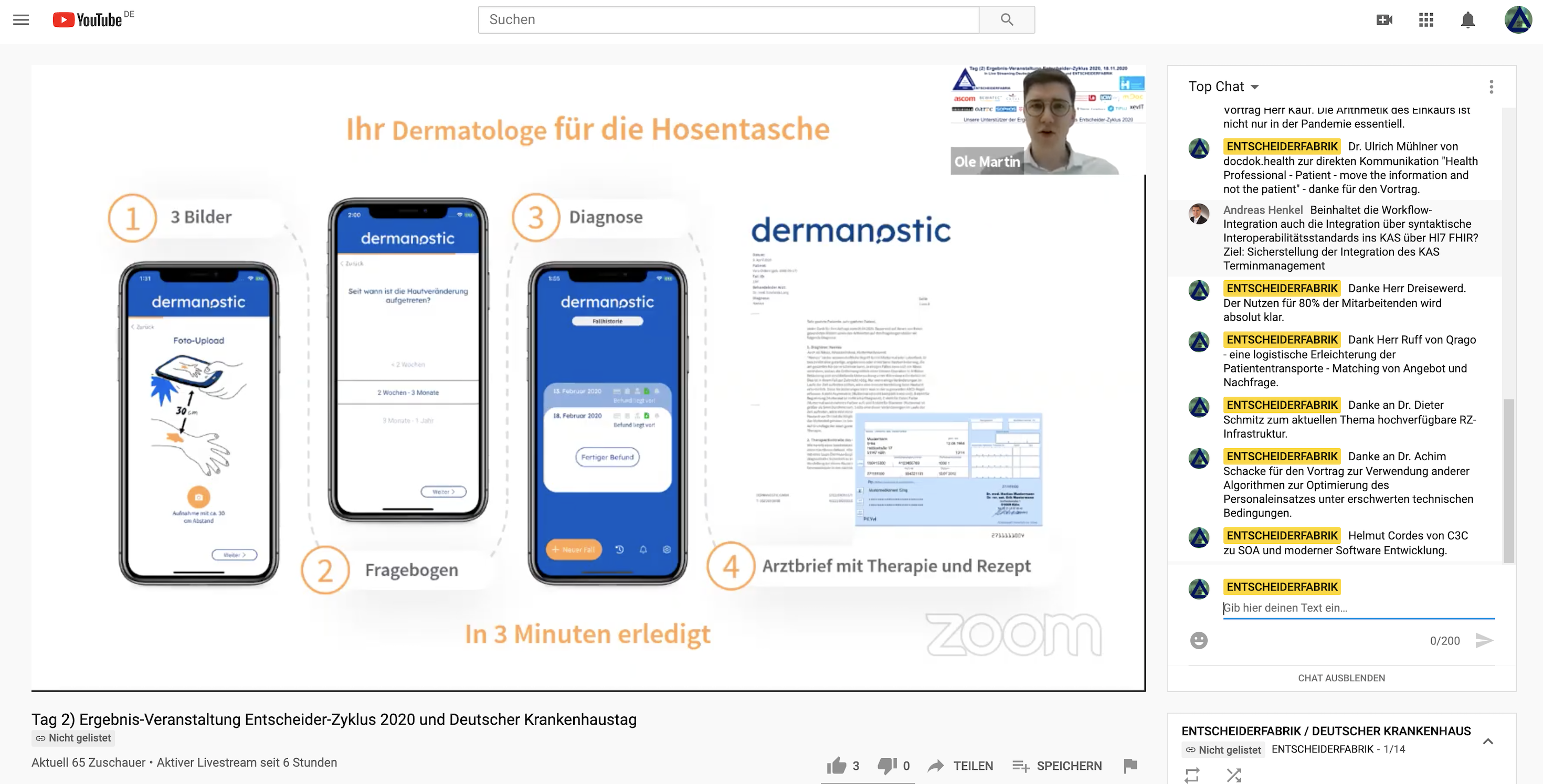The image size is (1543, 784).
Task: Report the video with flag icon
Action: [x=1130, y=766]
